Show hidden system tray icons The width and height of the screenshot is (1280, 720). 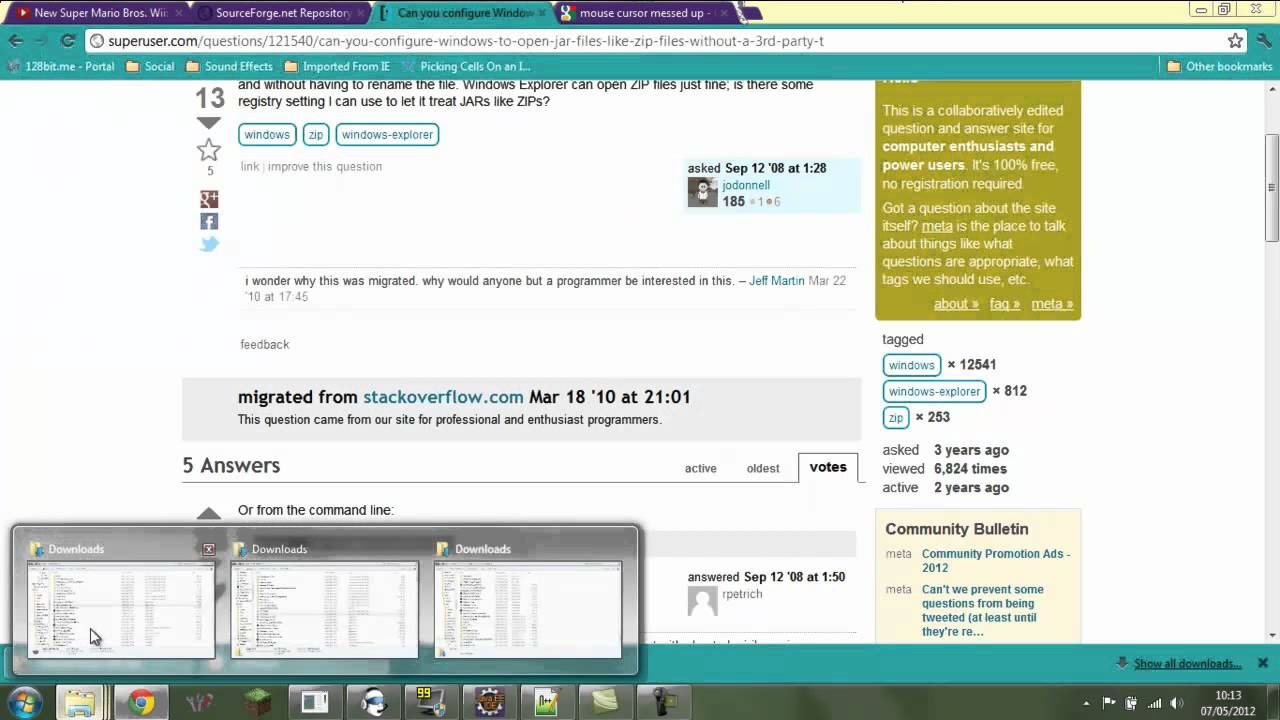coord(1086,702)
